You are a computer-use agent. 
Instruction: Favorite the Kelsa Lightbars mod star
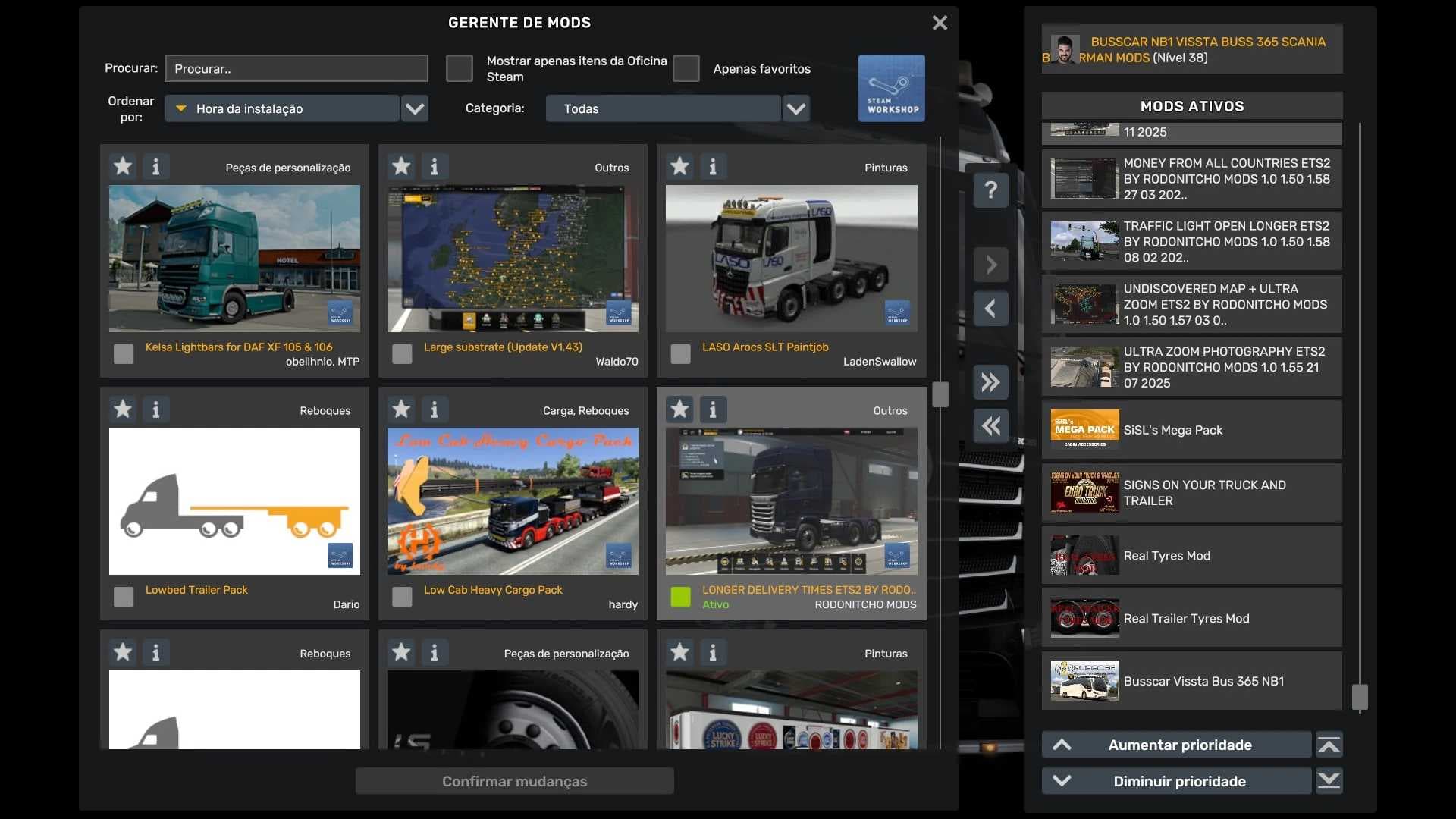123,166
